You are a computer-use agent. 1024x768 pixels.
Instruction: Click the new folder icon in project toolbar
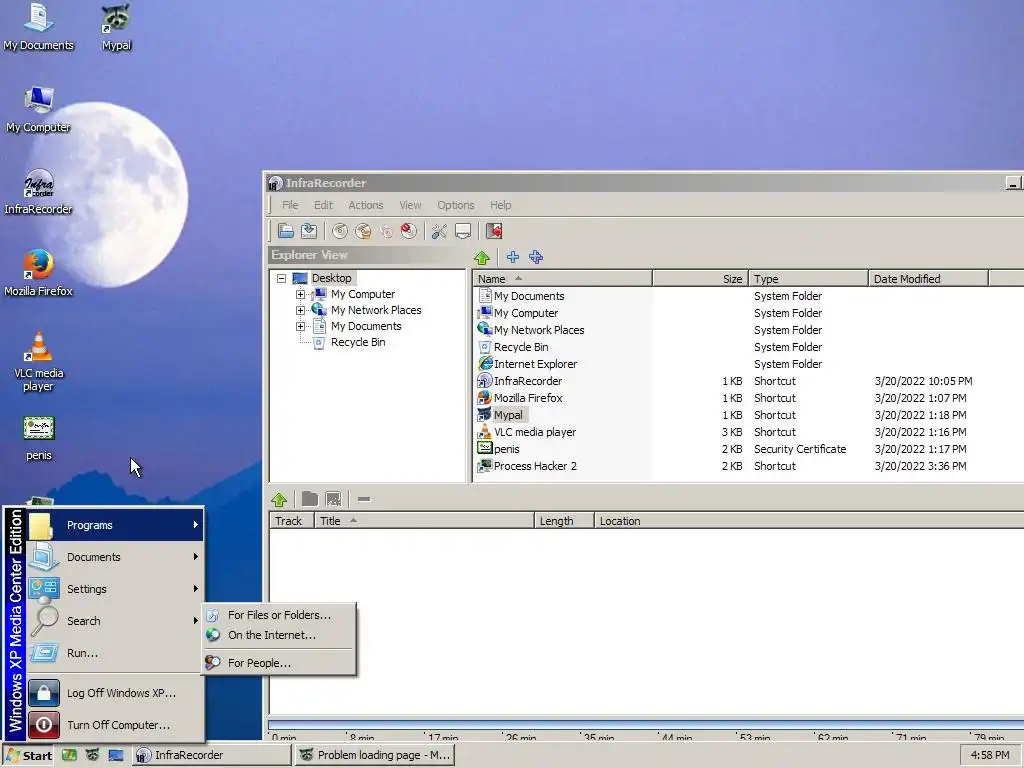click(x=310, y=500)
